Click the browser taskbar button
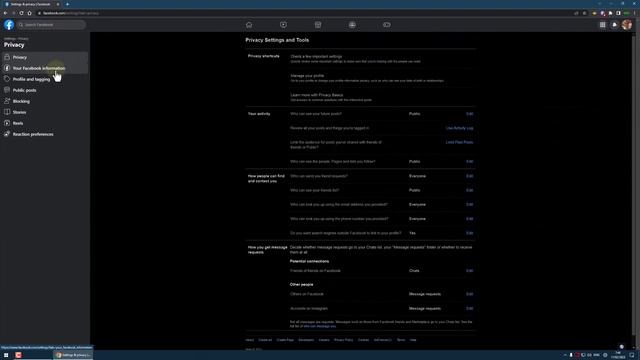This screenshot has width=640, height=360. [x=73, y=355]
